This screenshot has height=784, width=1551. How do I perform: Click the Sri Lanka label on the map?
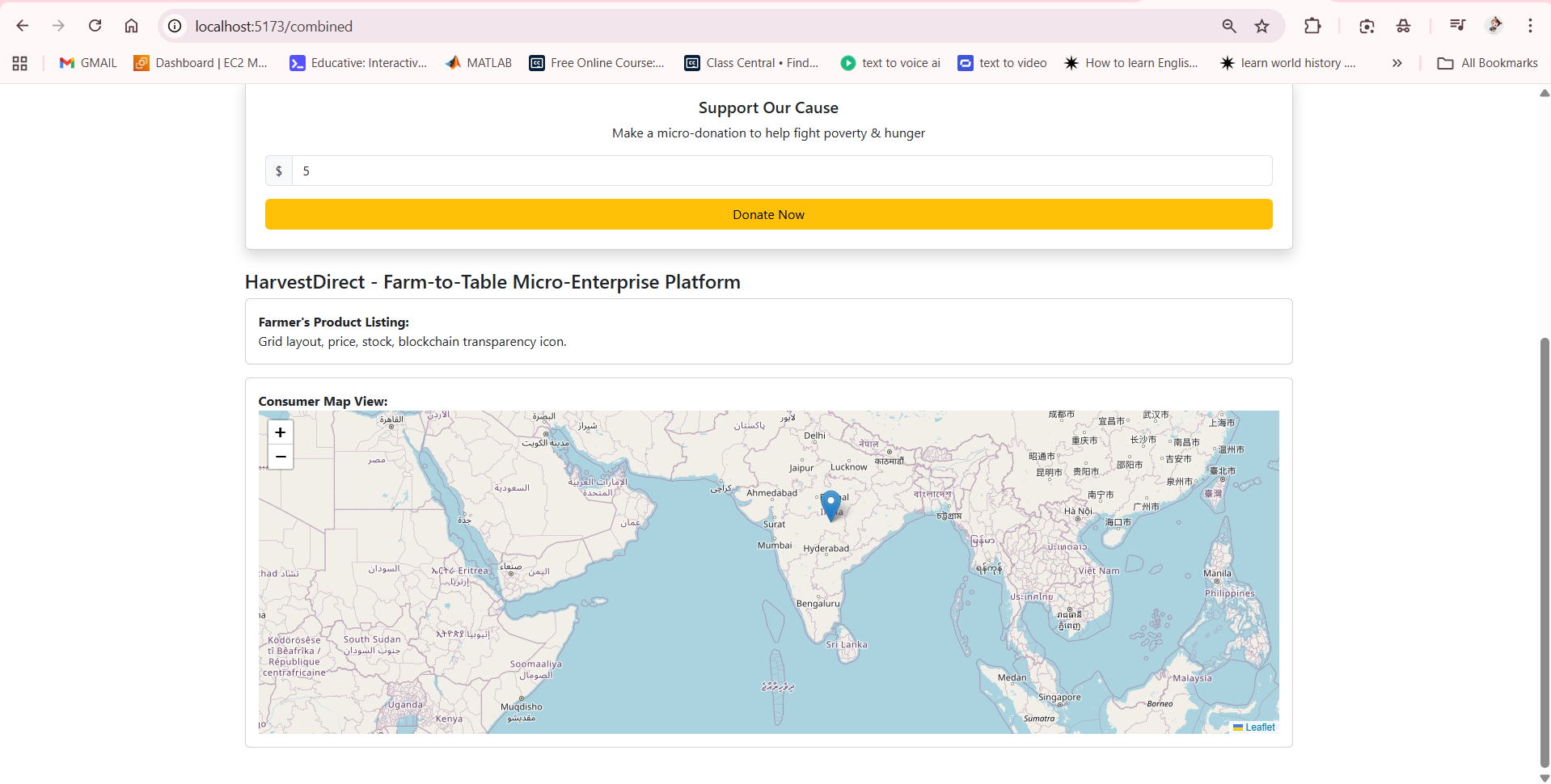point(847,645)
